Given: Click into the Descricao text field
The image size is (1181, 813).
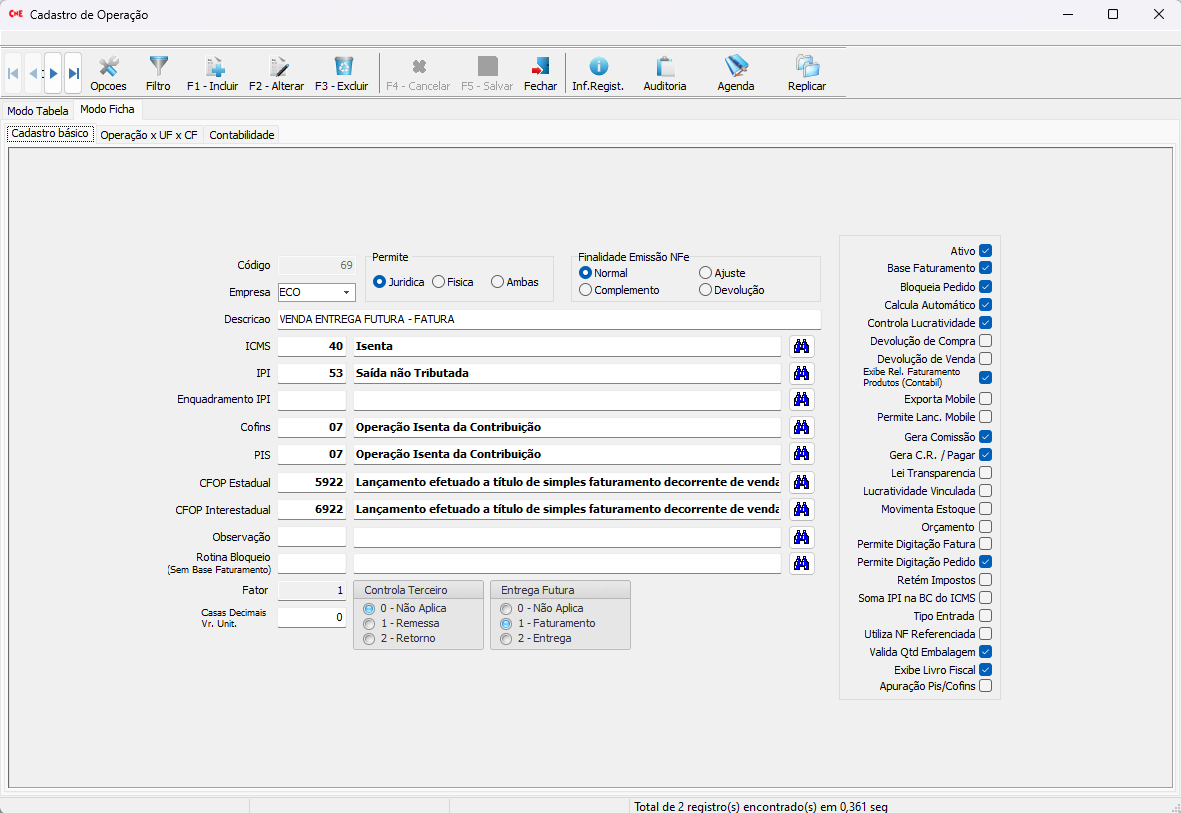Looking at the screenshot, I should click(x=548, y=320).
